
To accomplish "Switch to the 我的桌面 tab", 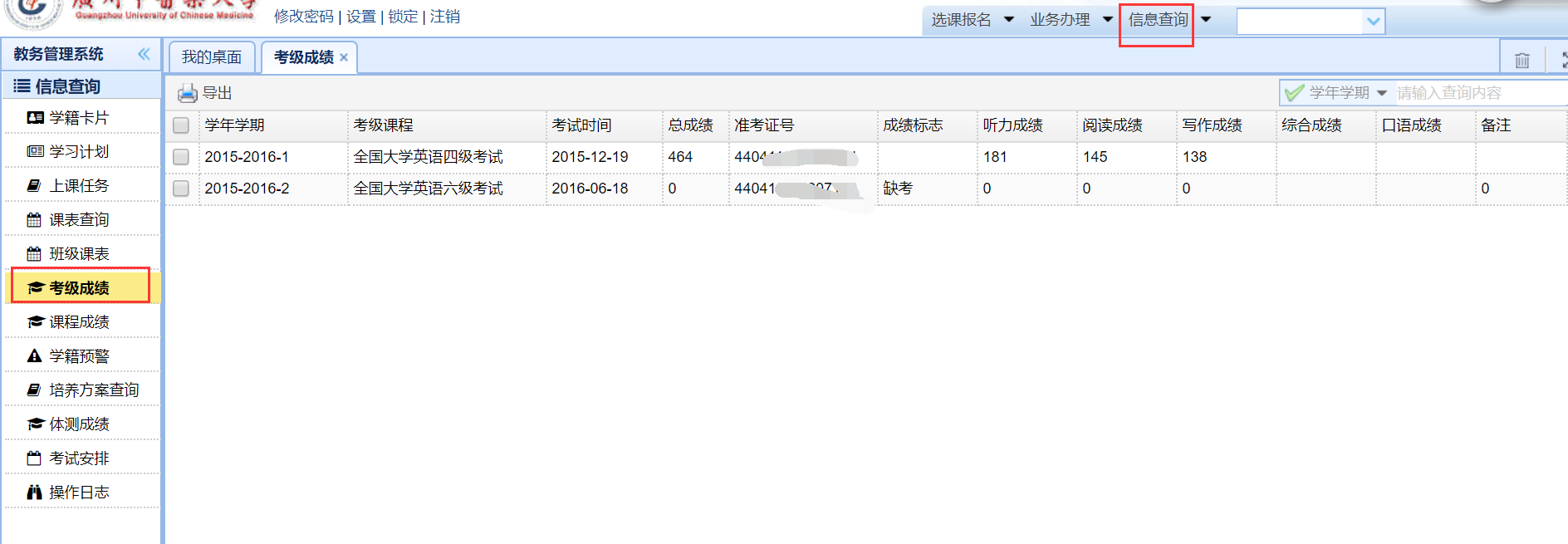I will [x=212, y=57].
